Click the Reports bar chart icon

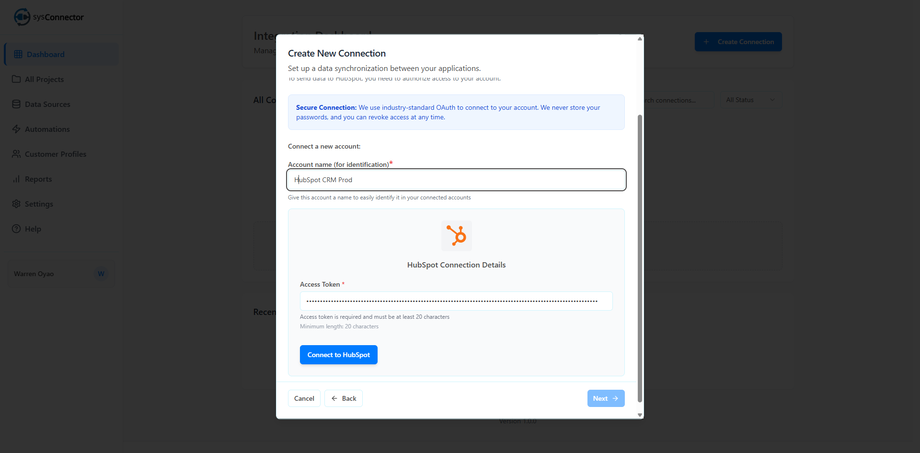click(x=16, y=179)
